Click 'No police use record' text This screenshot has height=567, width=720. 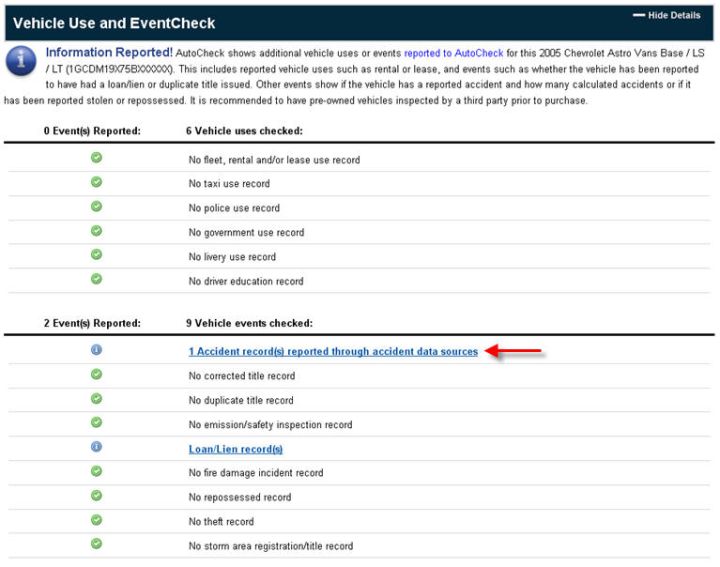(x=234, y=208)
